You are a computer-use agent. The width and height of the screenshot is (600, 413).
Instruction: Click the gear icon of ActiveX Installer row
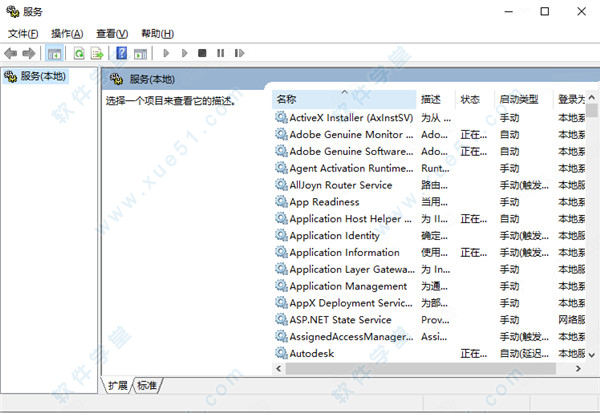pyautogui.click(x=281, y=118)
